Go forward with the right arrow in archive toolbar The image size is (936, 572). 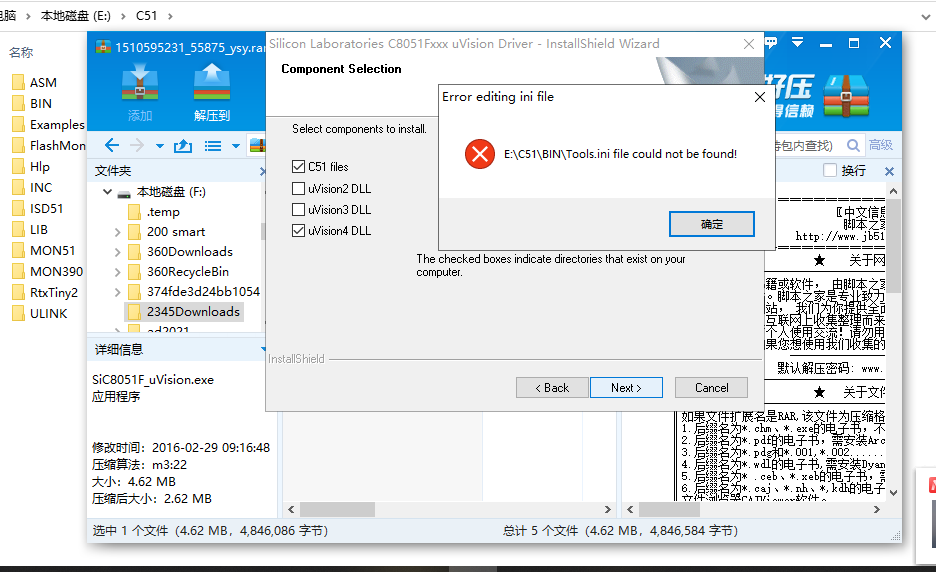coord(137,145)
